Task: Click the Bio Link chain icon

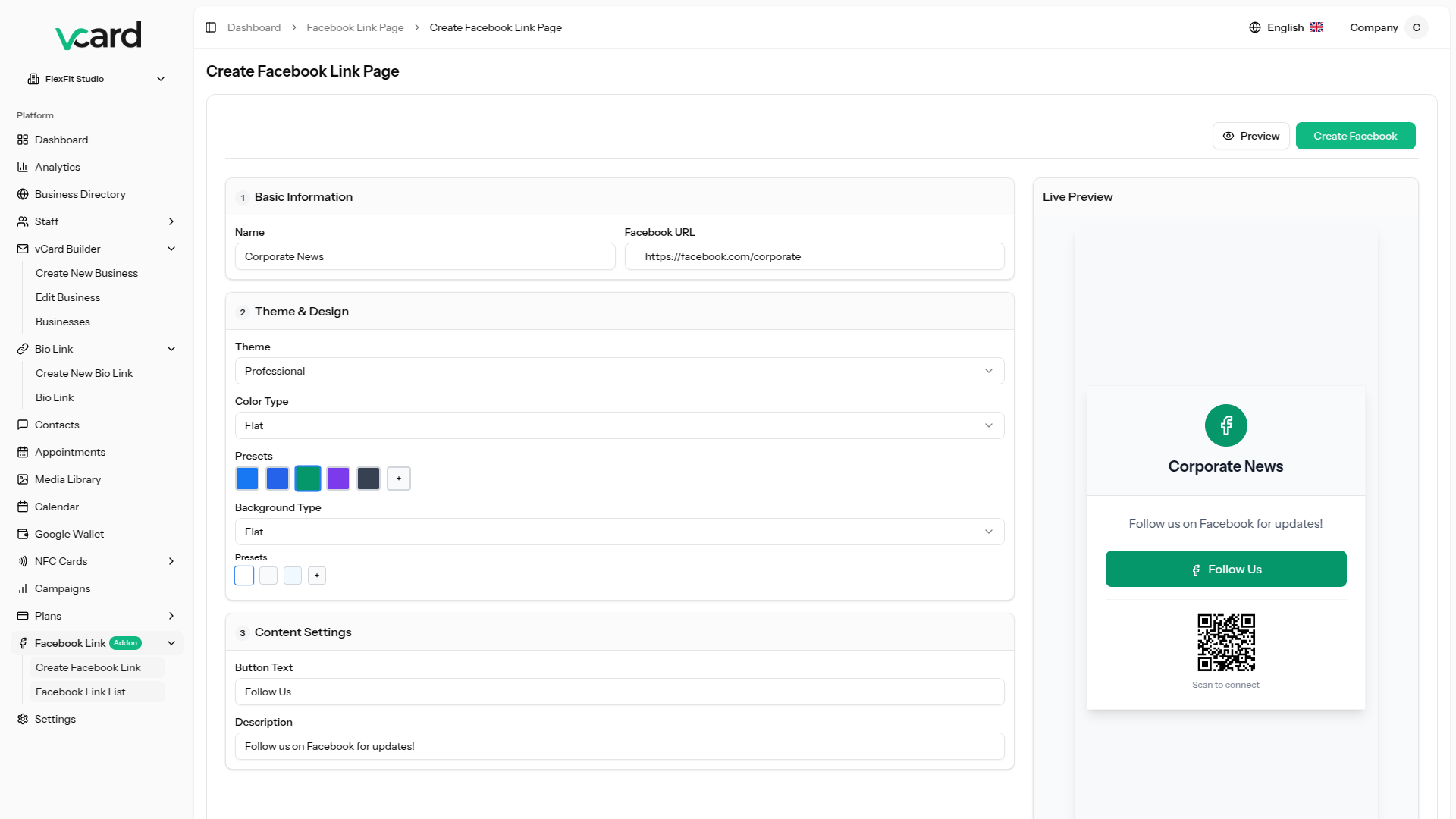Action: point(23,349)
